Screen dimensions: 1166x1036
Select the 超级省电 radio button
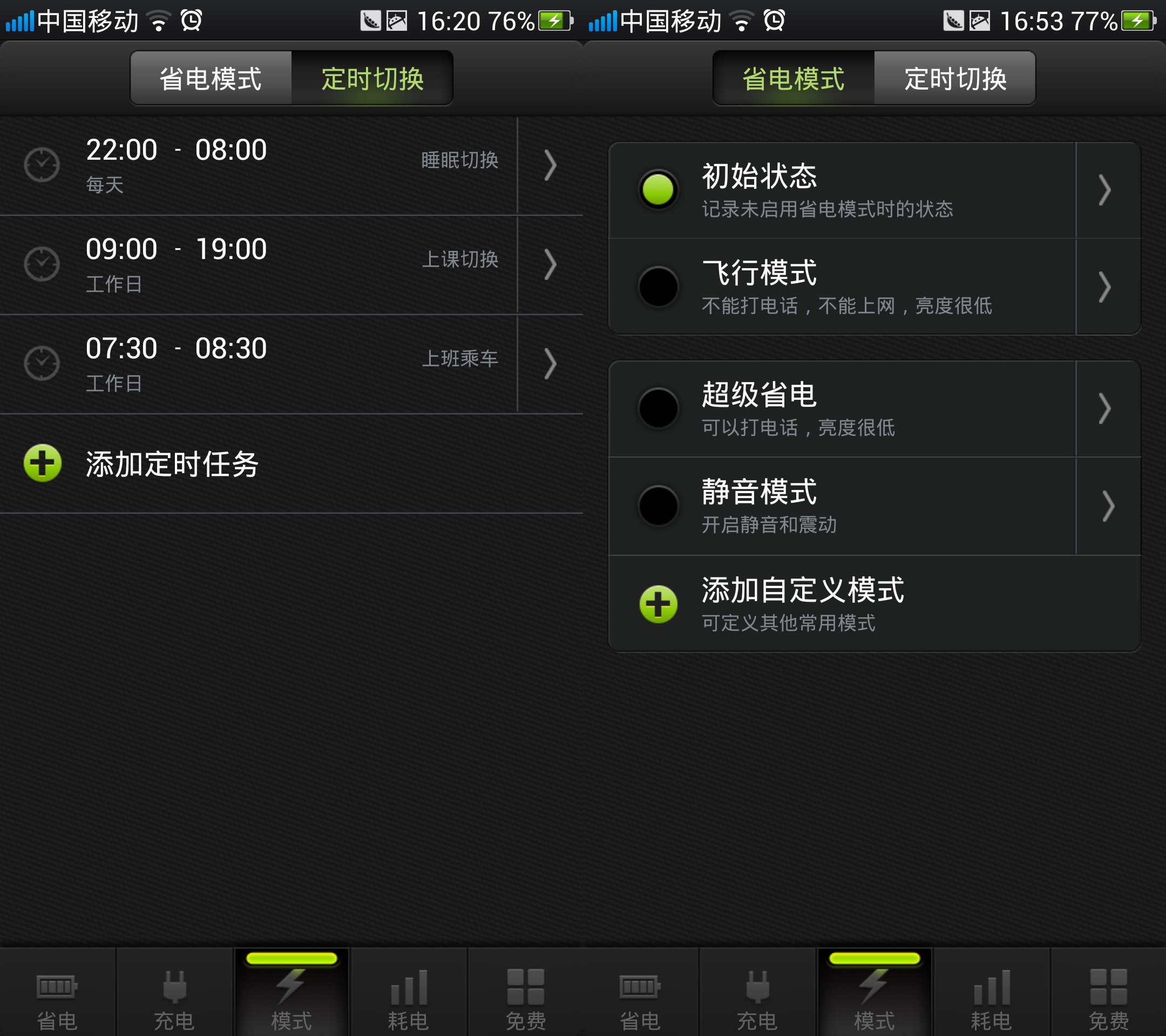coord(657,408)
